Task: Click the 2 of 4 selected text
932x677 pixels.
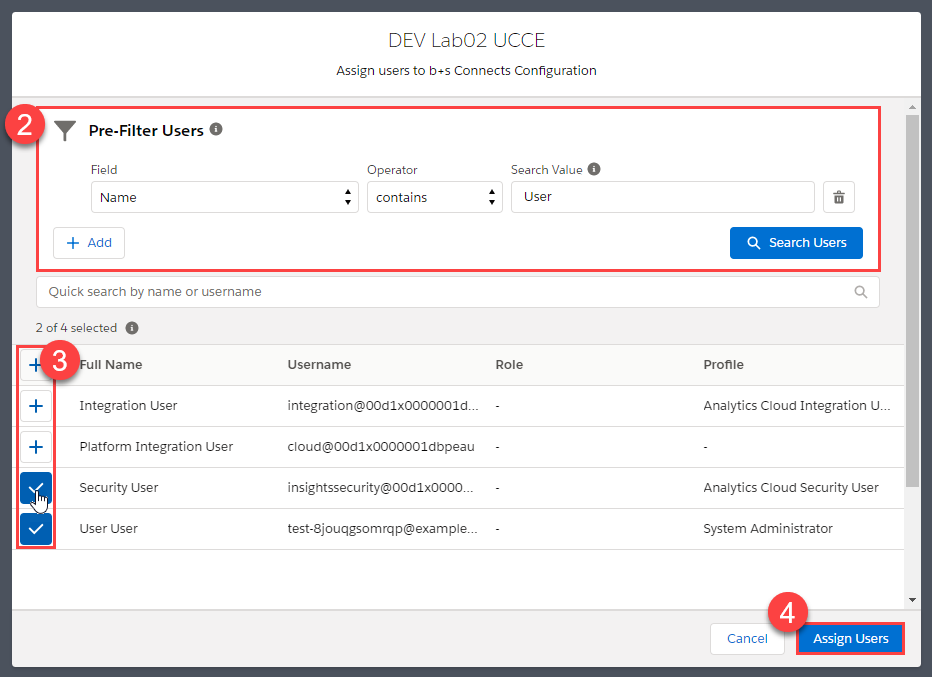Action: coord(76,328)
